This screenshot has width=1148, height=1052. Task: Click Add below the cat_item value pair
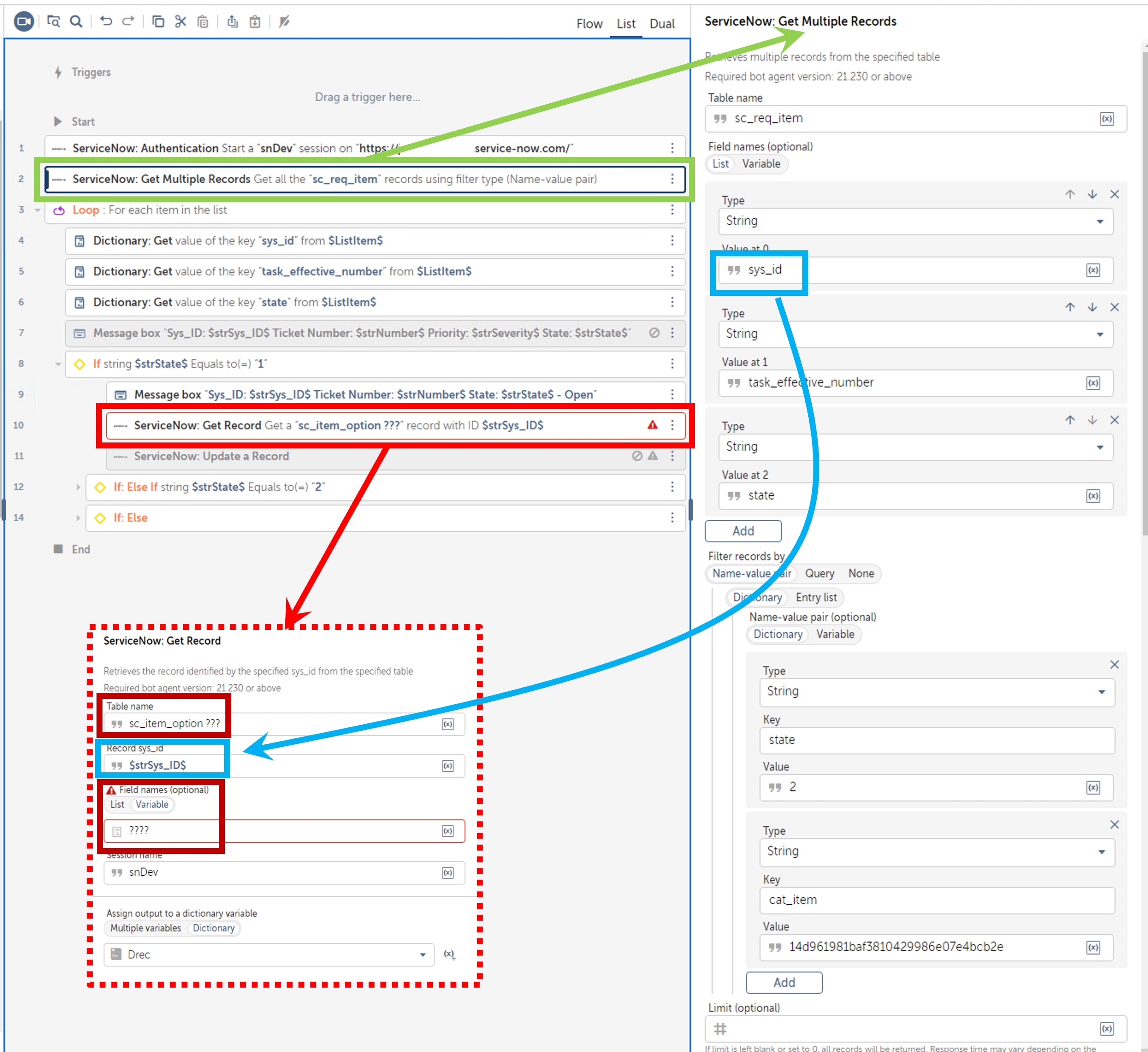(784, 983)
